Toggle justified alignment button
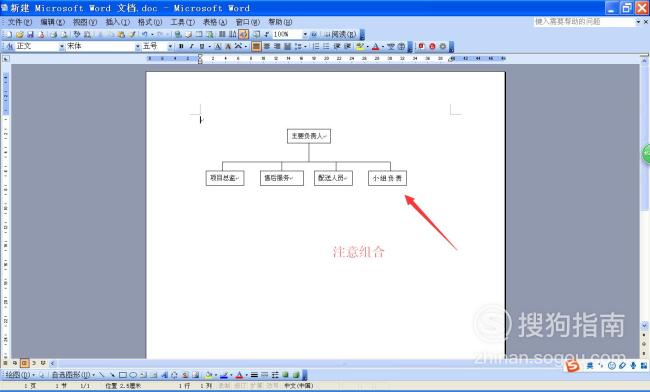This screenshot has width=650, height=392. click(x=256, y=46)
